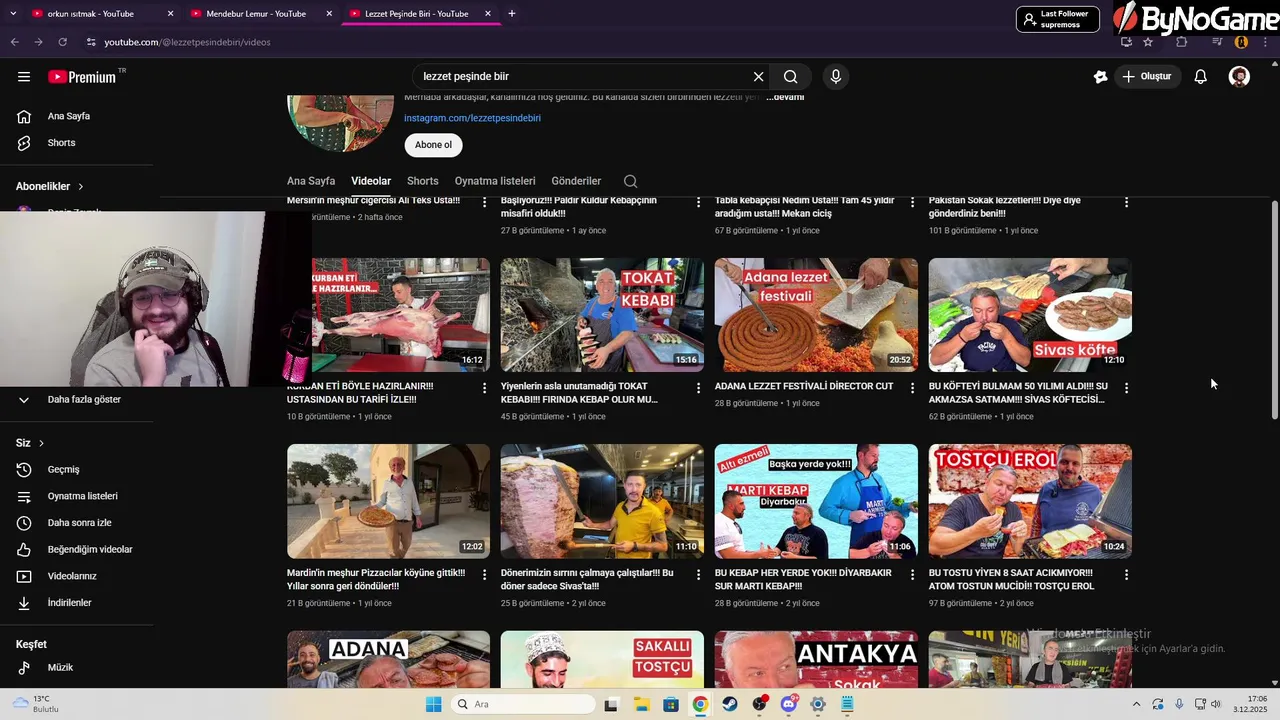Viewport: 1280px width, 720px height.
Task: Select the Videolar channel tab
Action: (371, 181)
